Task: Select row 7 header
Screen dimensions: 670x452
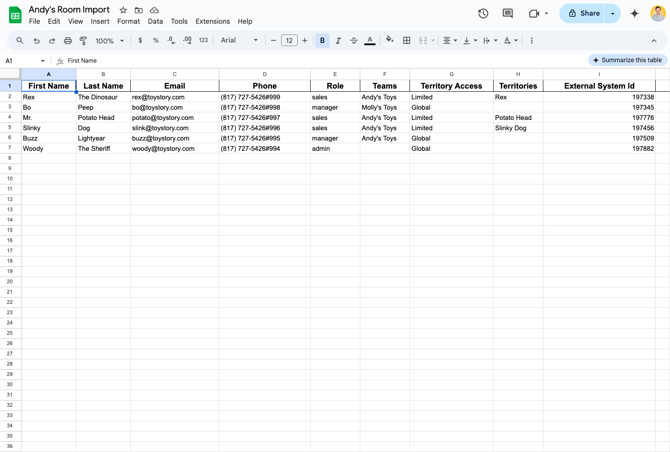Action: (x=10, y=148)
